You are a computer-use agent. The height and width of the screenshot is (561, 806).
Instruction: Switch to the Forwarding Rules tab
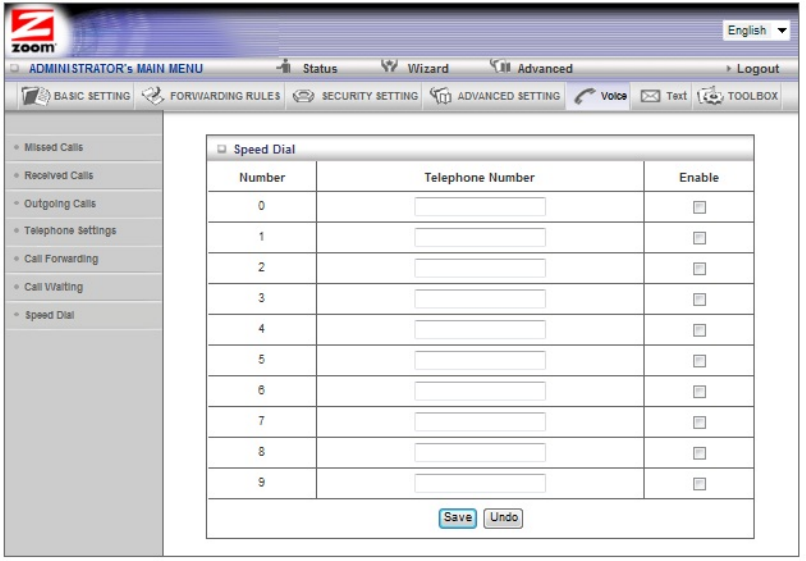click(211, 96)
